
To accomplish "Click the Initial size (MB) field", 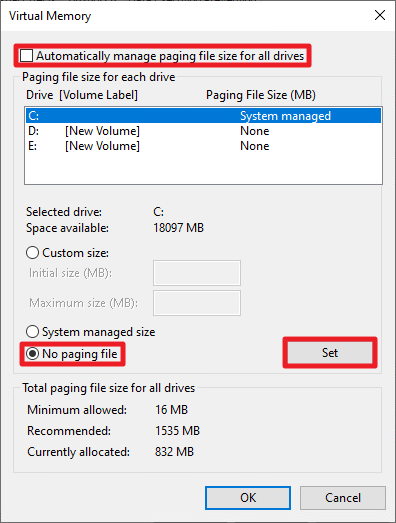I will click(x=197, y=273).
